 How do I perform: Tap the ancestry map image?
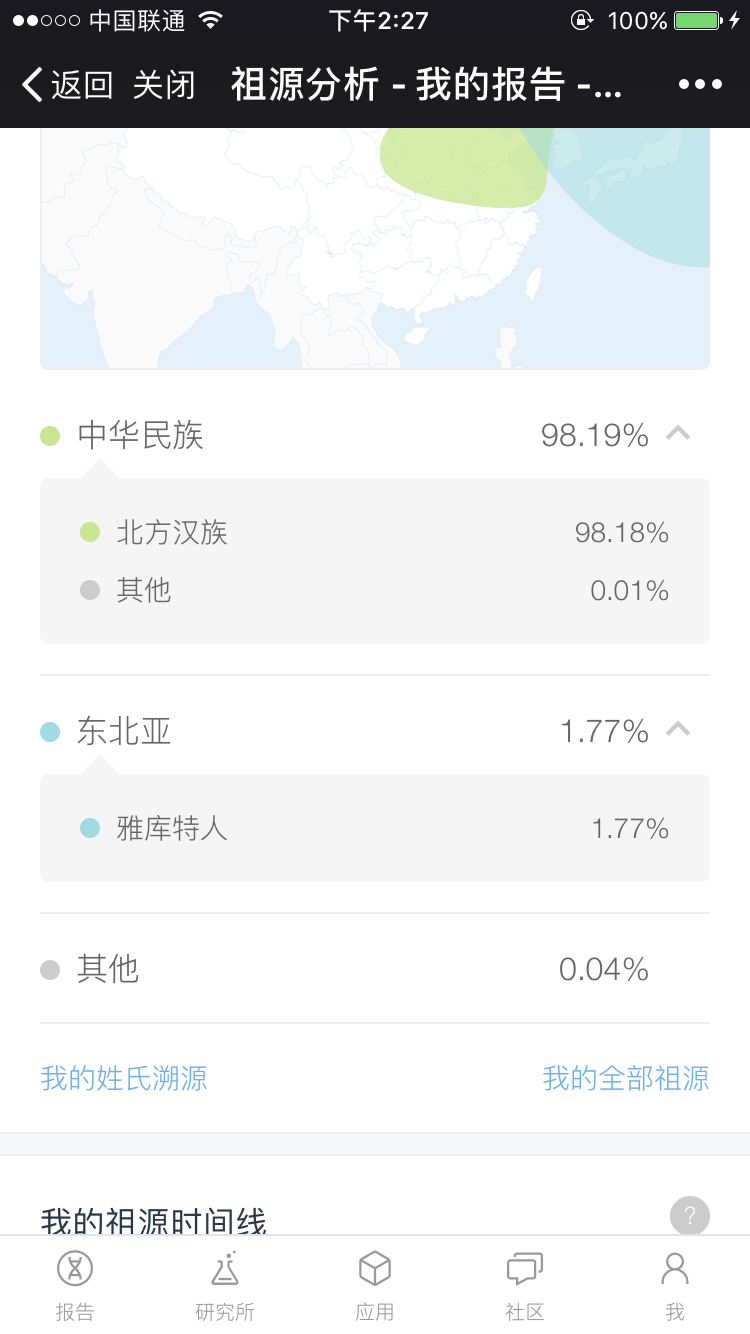(x=375, y=248)
